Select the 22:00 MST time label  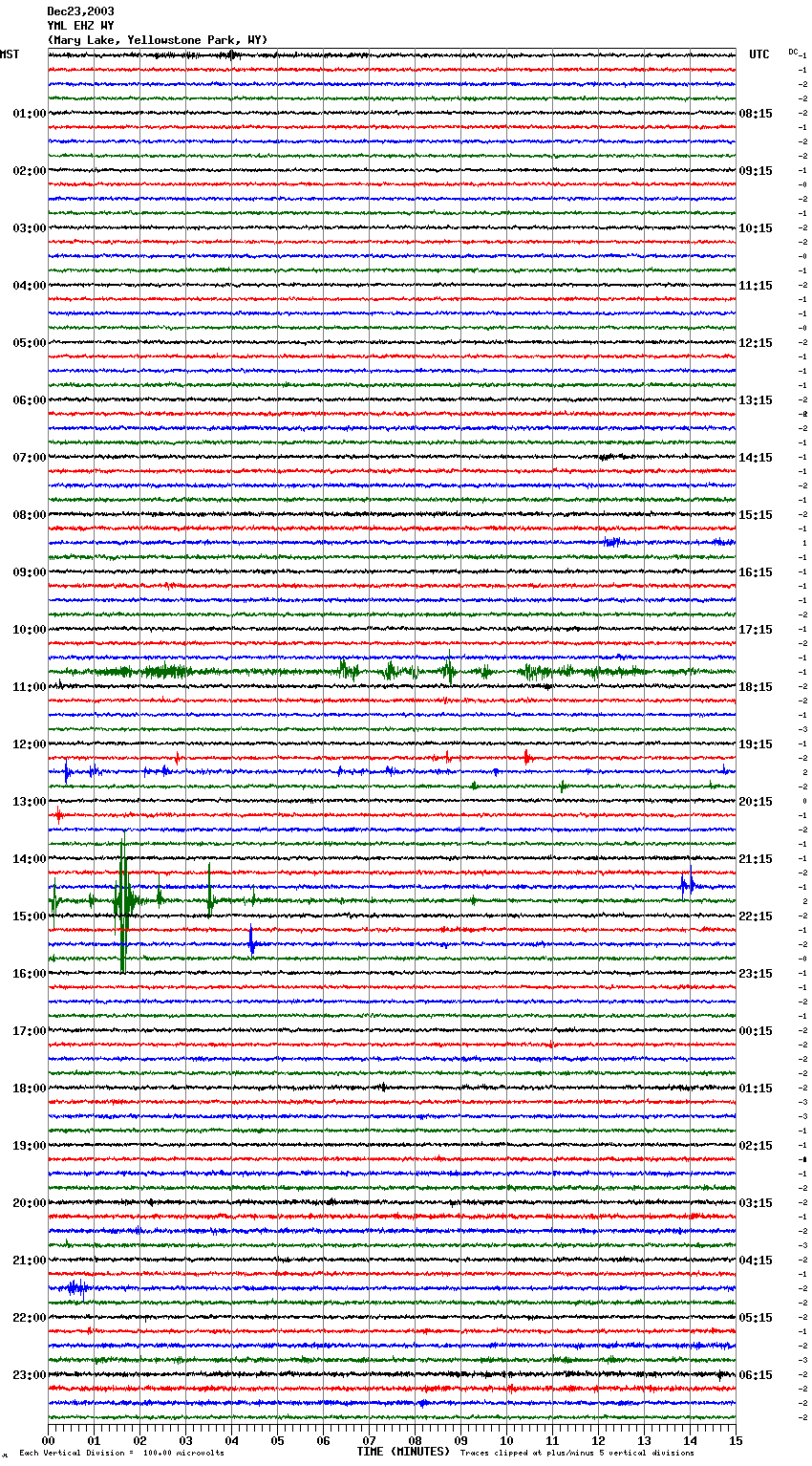[x=29, y=1318]
